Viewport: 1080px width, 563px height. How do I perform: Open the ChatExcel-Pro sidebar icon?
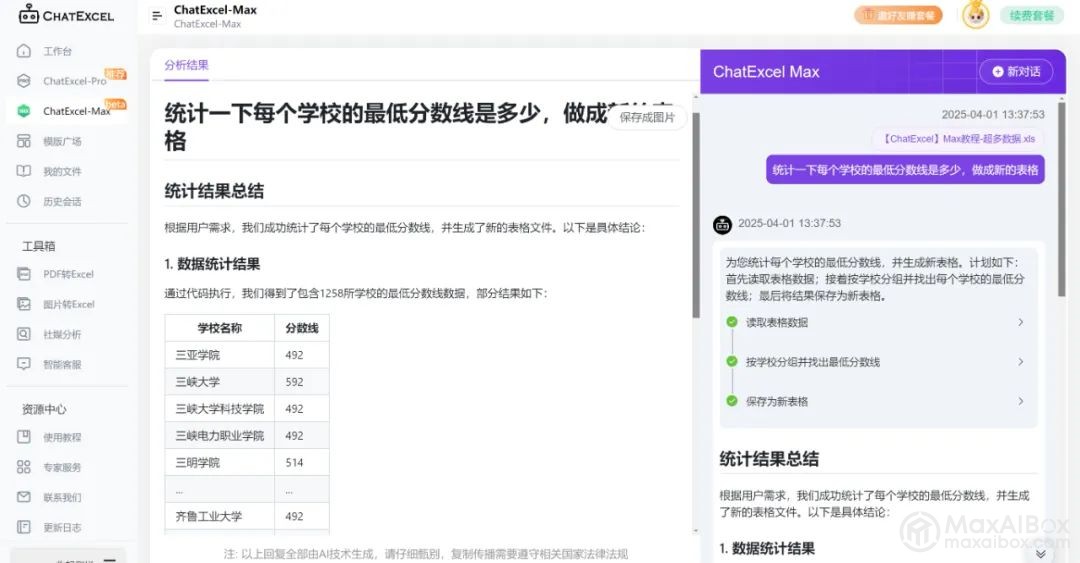click(x=24, y=81)
